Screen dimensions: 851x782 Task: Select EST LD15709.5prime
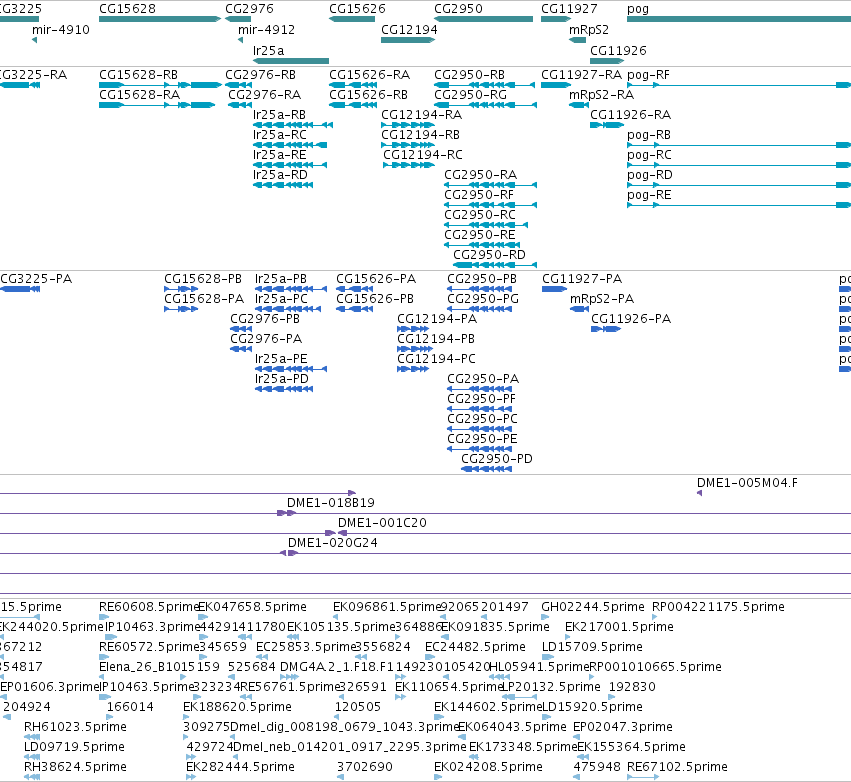(x=592, y=647)
